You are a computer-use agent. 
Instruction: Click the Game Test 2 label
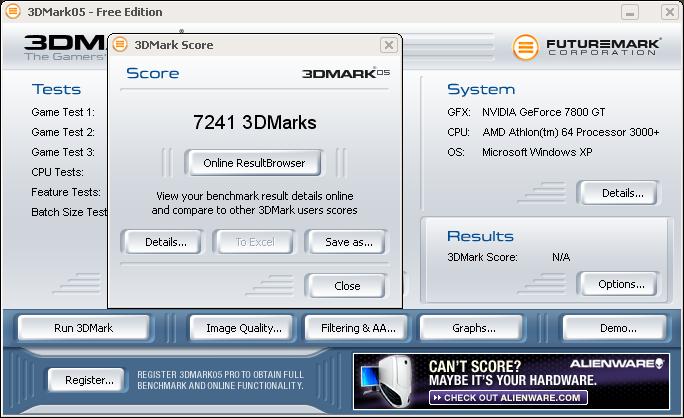(63, 132)
